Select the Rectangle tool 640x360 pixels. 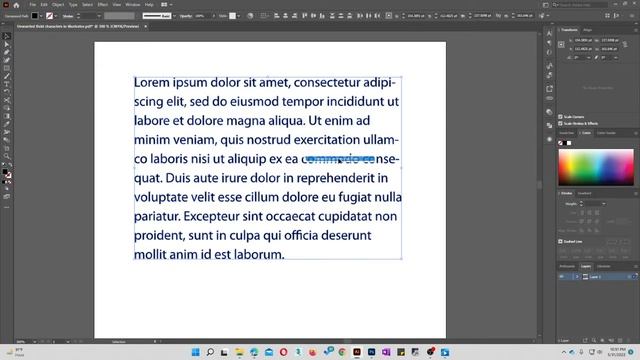(7, 68)
